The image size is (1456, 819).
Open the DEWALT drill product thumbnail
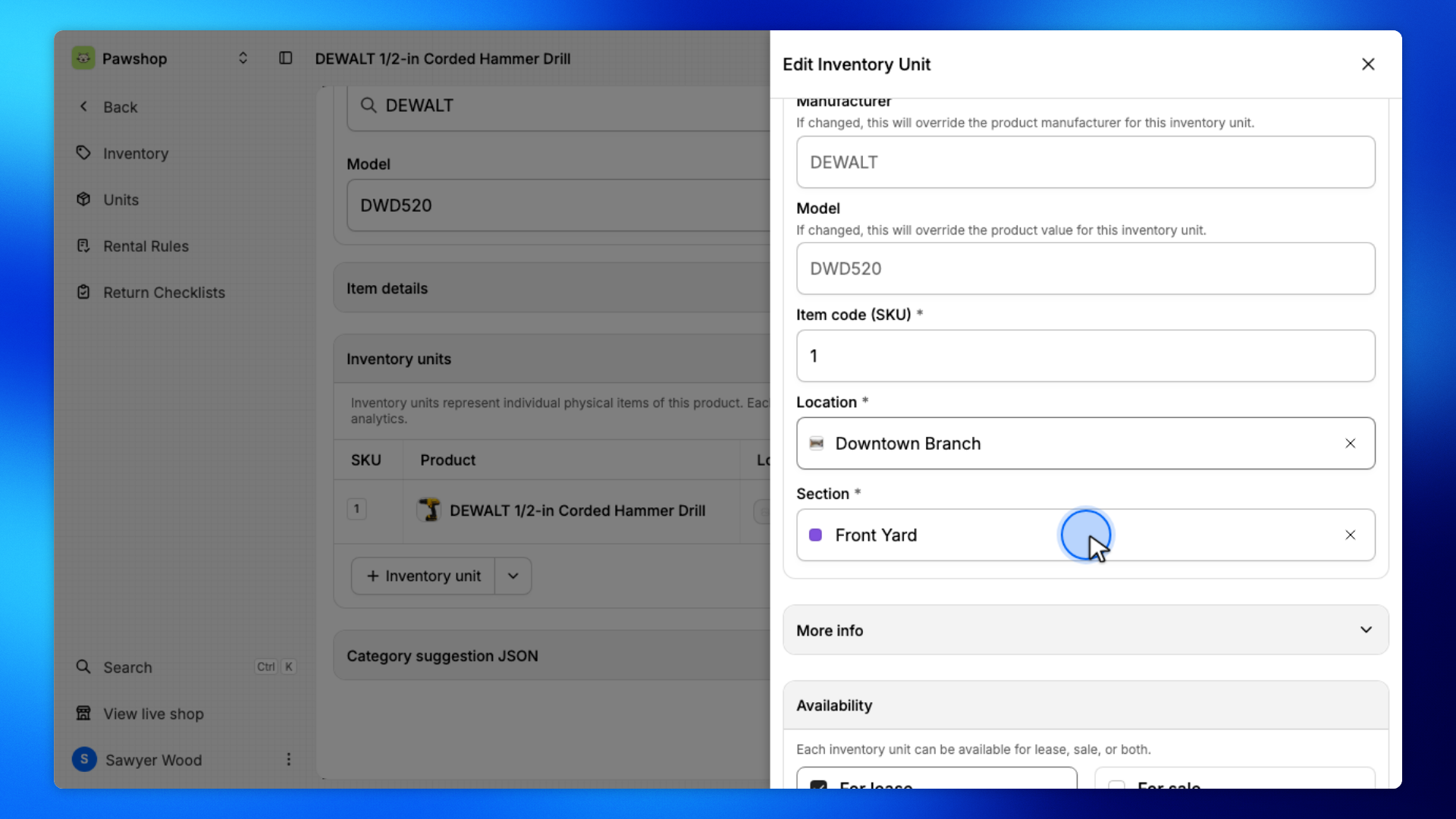[429, 510]
